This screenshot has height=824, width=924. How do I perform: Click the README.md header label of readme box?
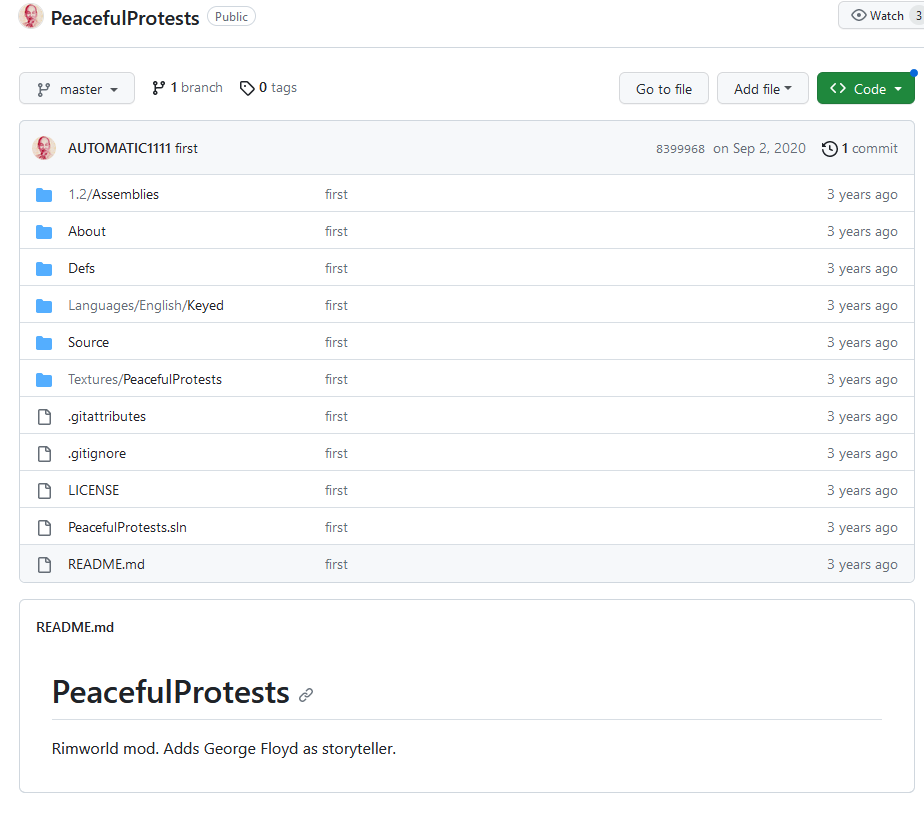pyautogui.click(x=75, y=627)
